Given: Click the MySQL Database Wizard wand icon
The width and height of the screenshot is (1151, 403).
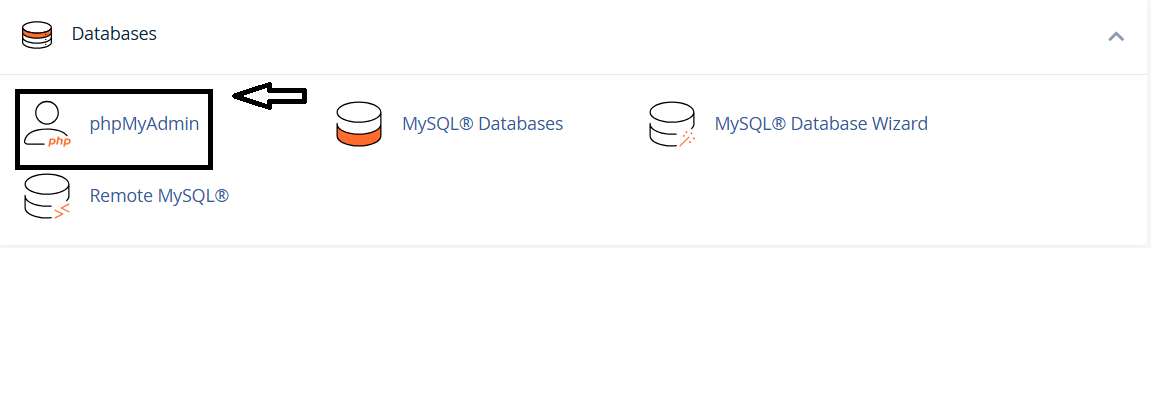Looking at the screenshot, I should point(672,125).
